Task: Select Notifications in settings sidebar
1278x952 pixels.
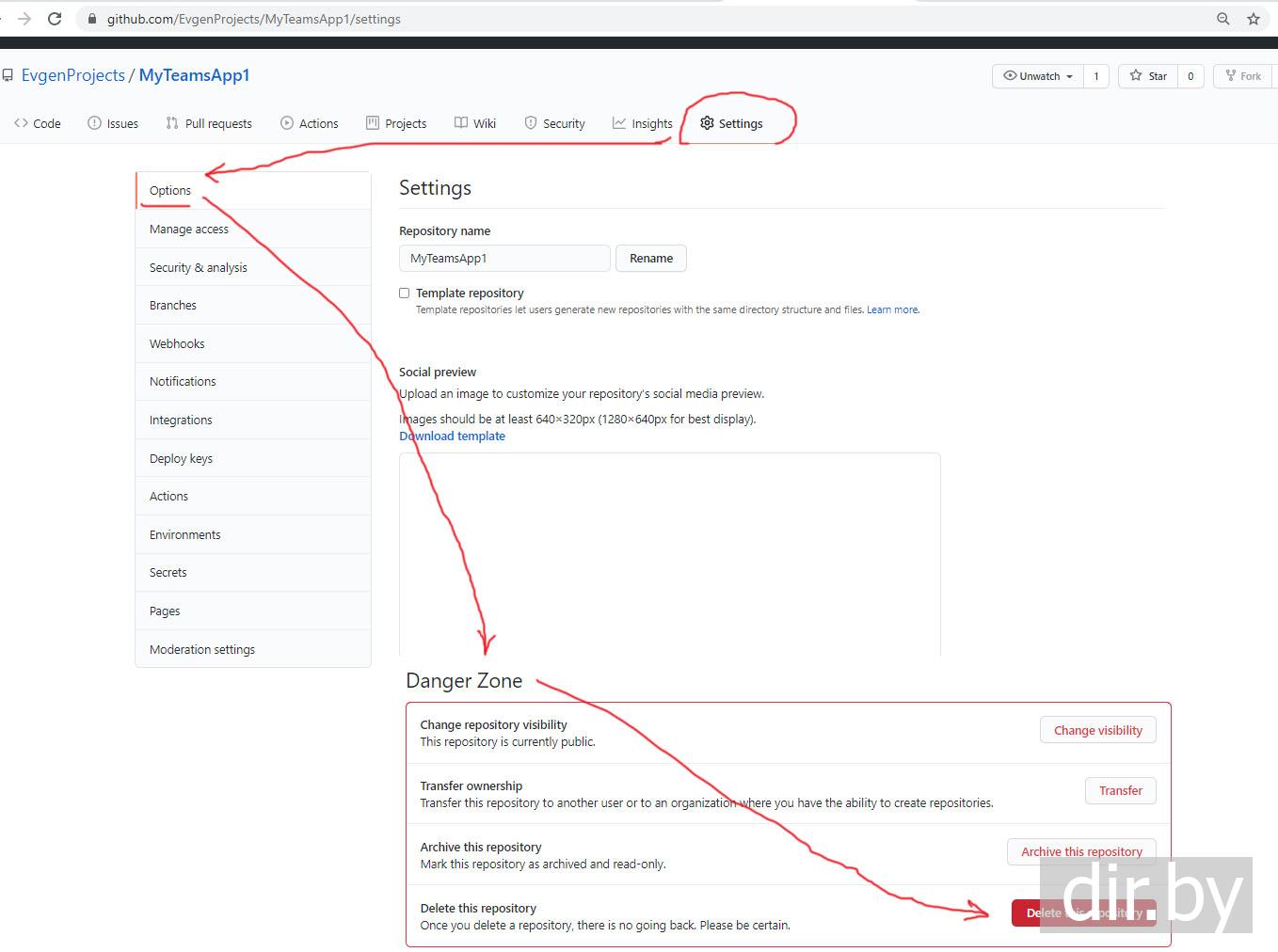Action: pyautogui.click(x=253, y=382)
